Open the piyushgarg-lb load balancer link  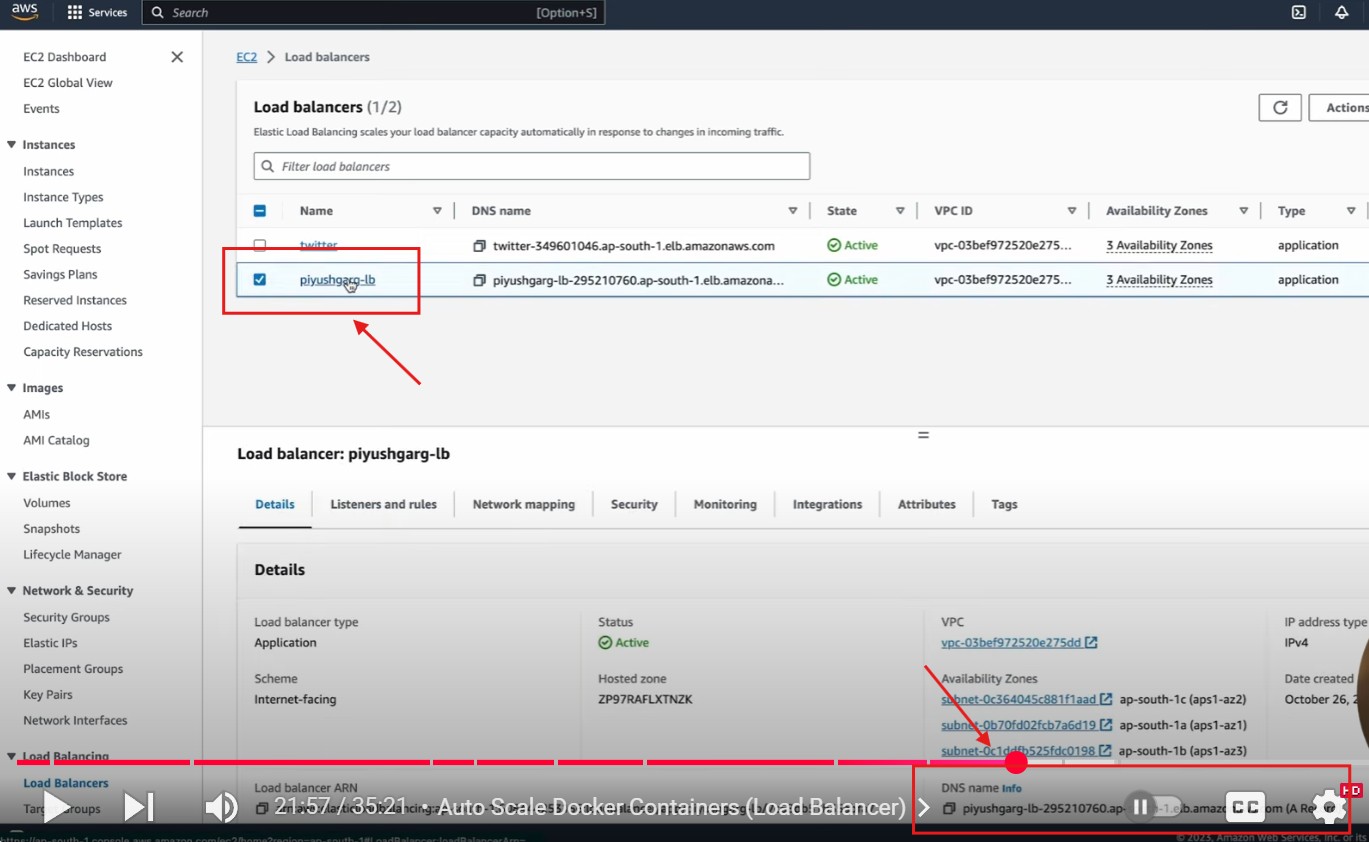point(337,280)
